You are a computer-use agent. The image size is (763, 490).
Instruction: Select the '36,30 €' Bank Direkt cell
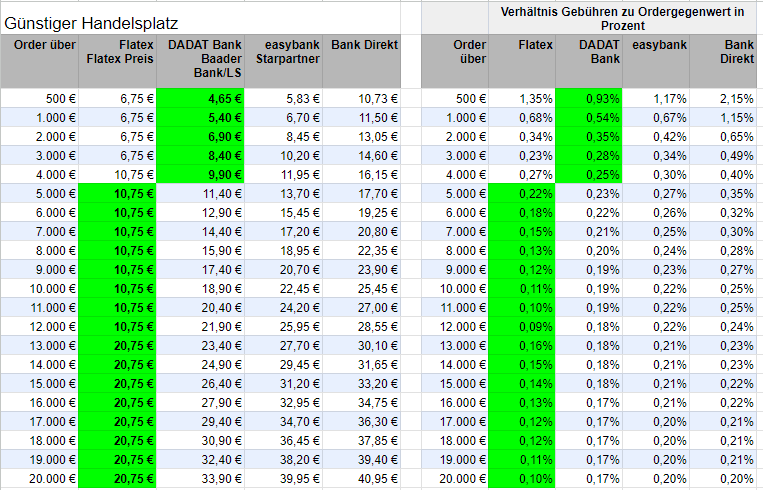pos(362,421)
